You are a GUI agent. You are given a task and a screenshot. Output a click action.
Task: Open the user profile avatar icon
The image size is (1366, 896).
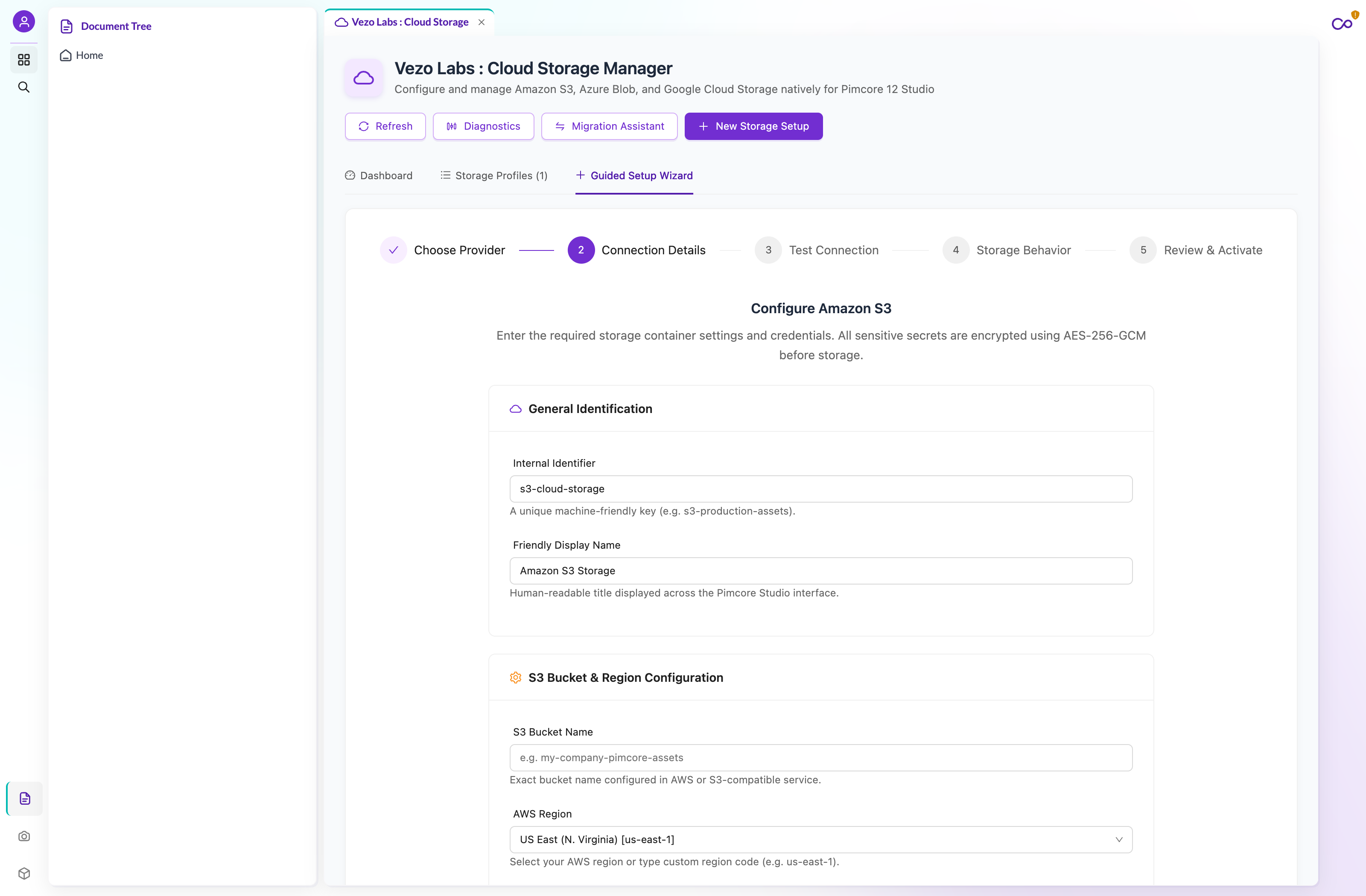pos(23,22)
